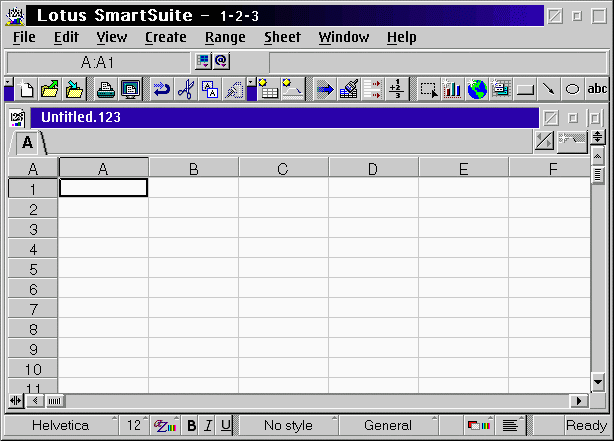Undo the last action with the curved arrow
The image size is (614, 441).
[162, 89]
